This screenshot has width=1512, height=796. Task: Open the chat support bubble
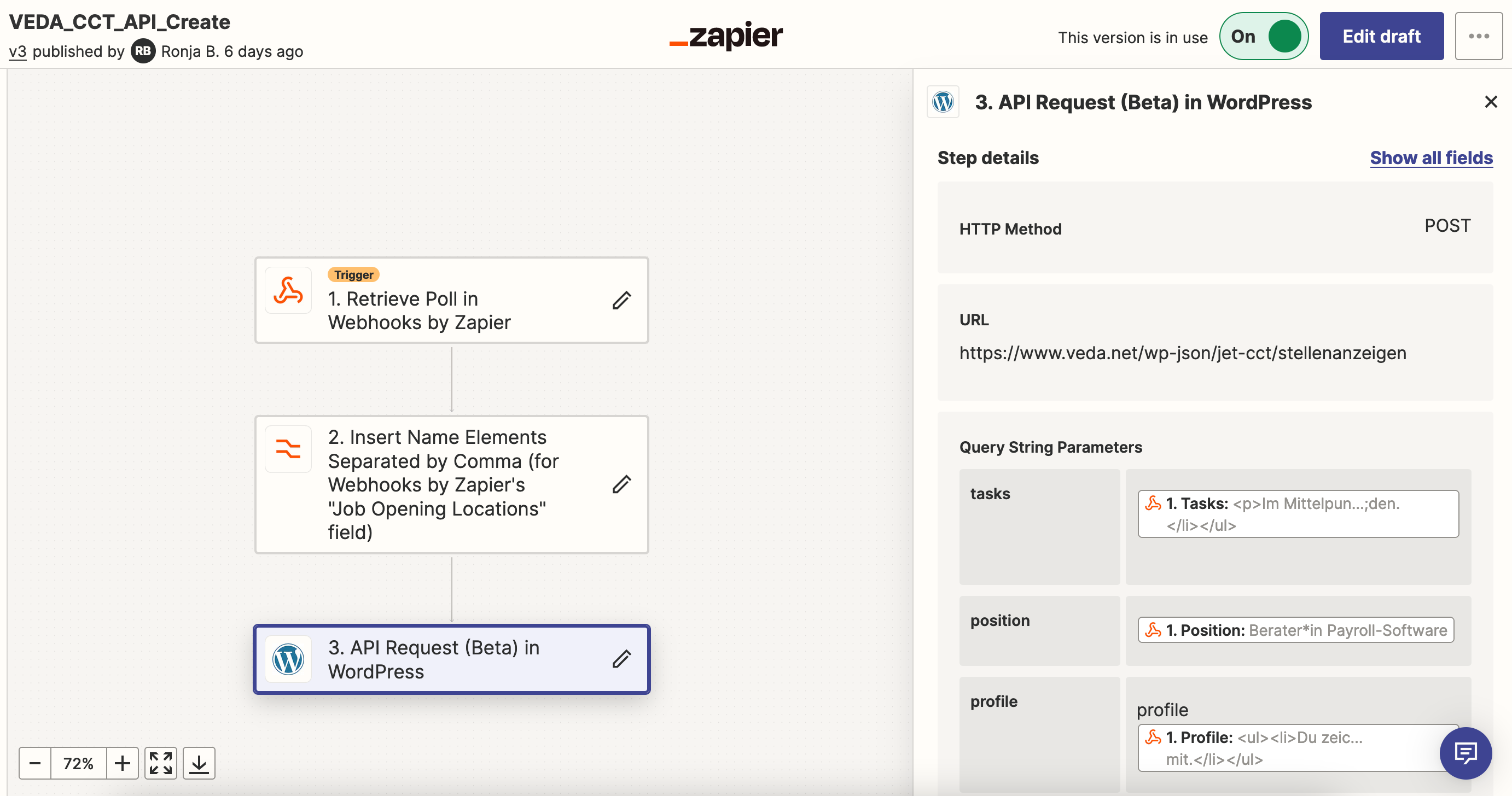point(1466,753)
